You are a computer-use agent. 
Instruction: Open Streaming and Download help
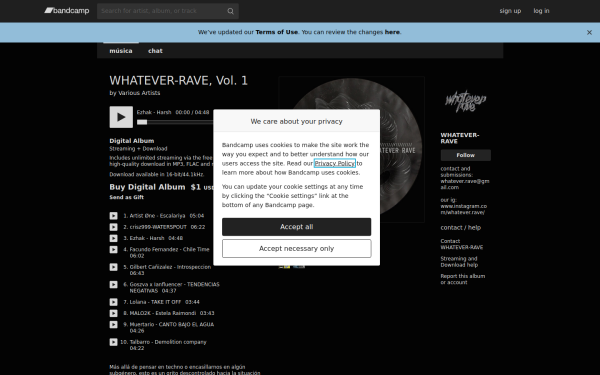tap(459, 262)
